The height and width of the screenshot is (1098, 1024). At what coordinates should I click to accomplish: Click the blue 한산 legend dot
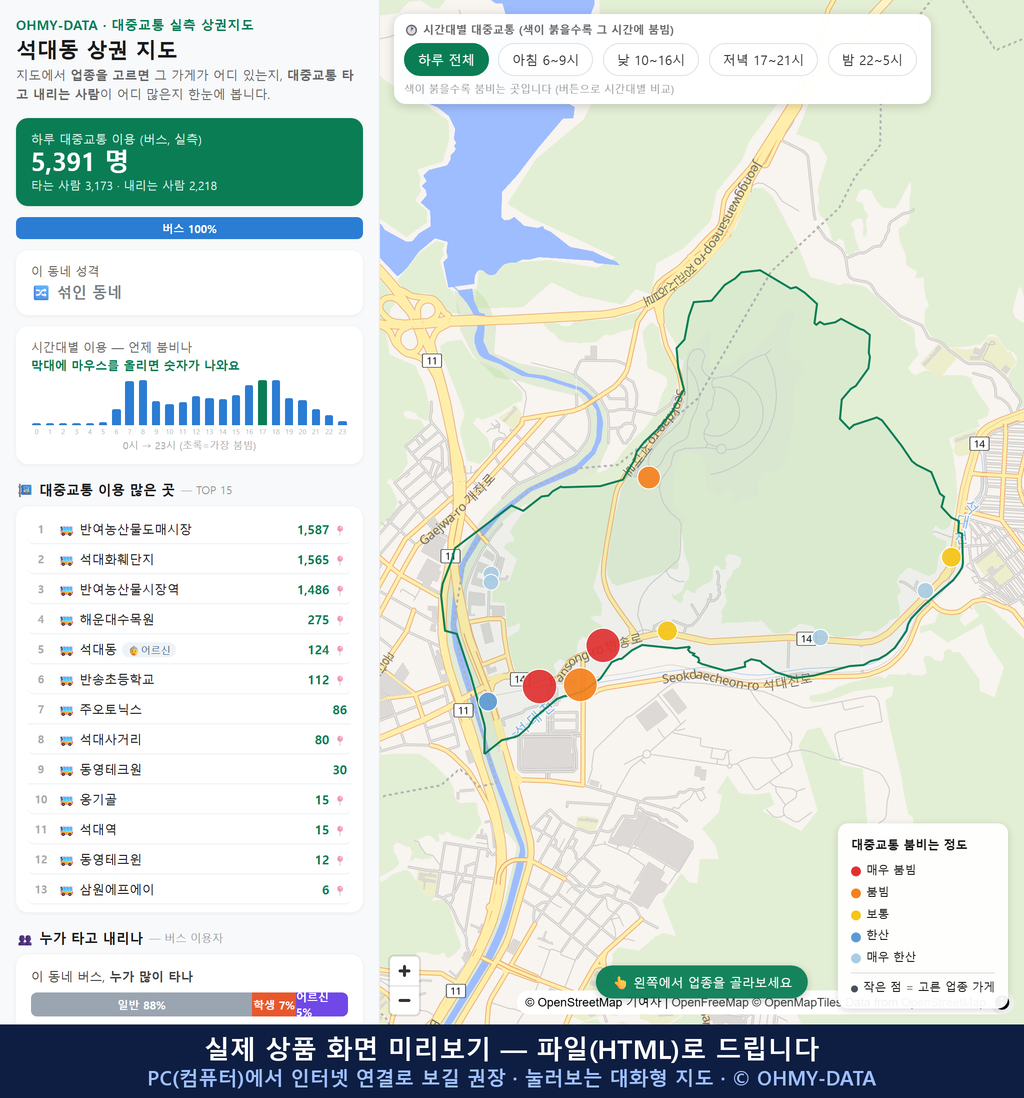[855, 937]
